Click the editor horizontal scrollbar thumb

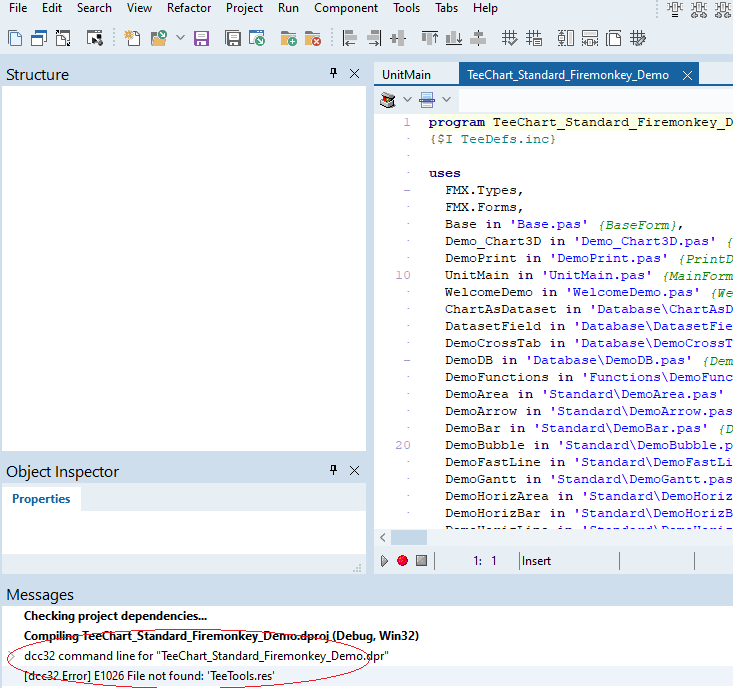click(x=409, y=538)
